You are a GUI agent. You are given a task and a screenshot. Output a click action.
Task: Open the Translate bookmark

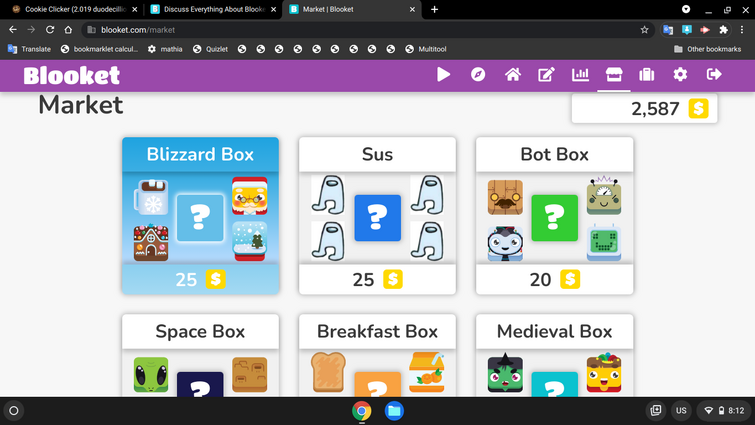click(29, 49)
